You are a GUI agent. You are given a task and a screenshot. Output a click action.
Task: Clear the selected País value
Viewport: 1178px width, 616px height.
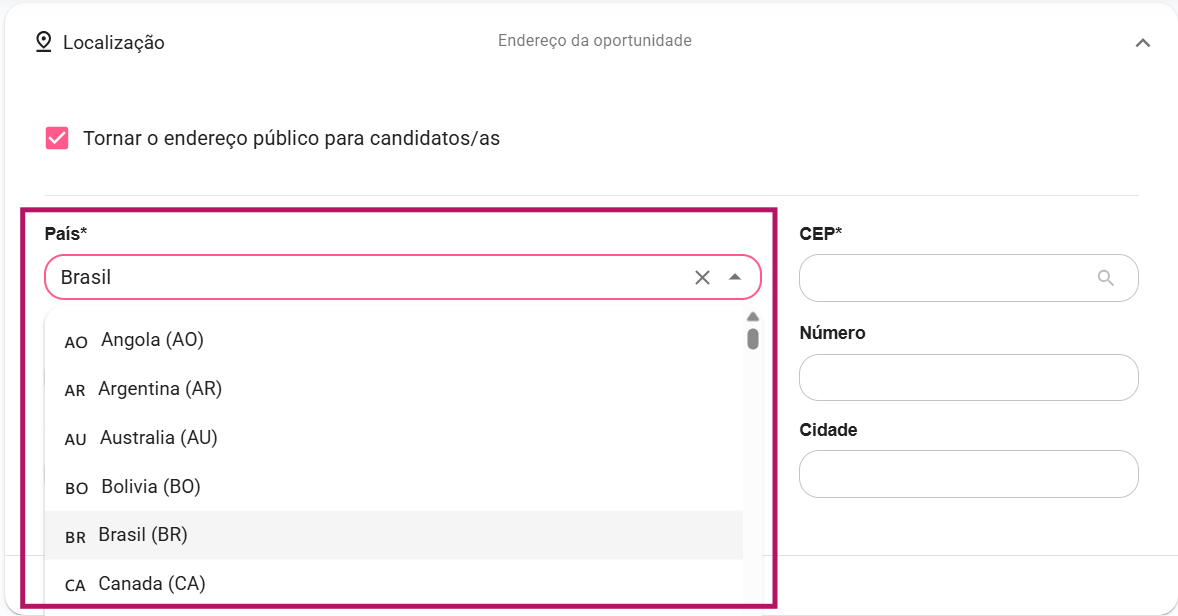(702, 278)
